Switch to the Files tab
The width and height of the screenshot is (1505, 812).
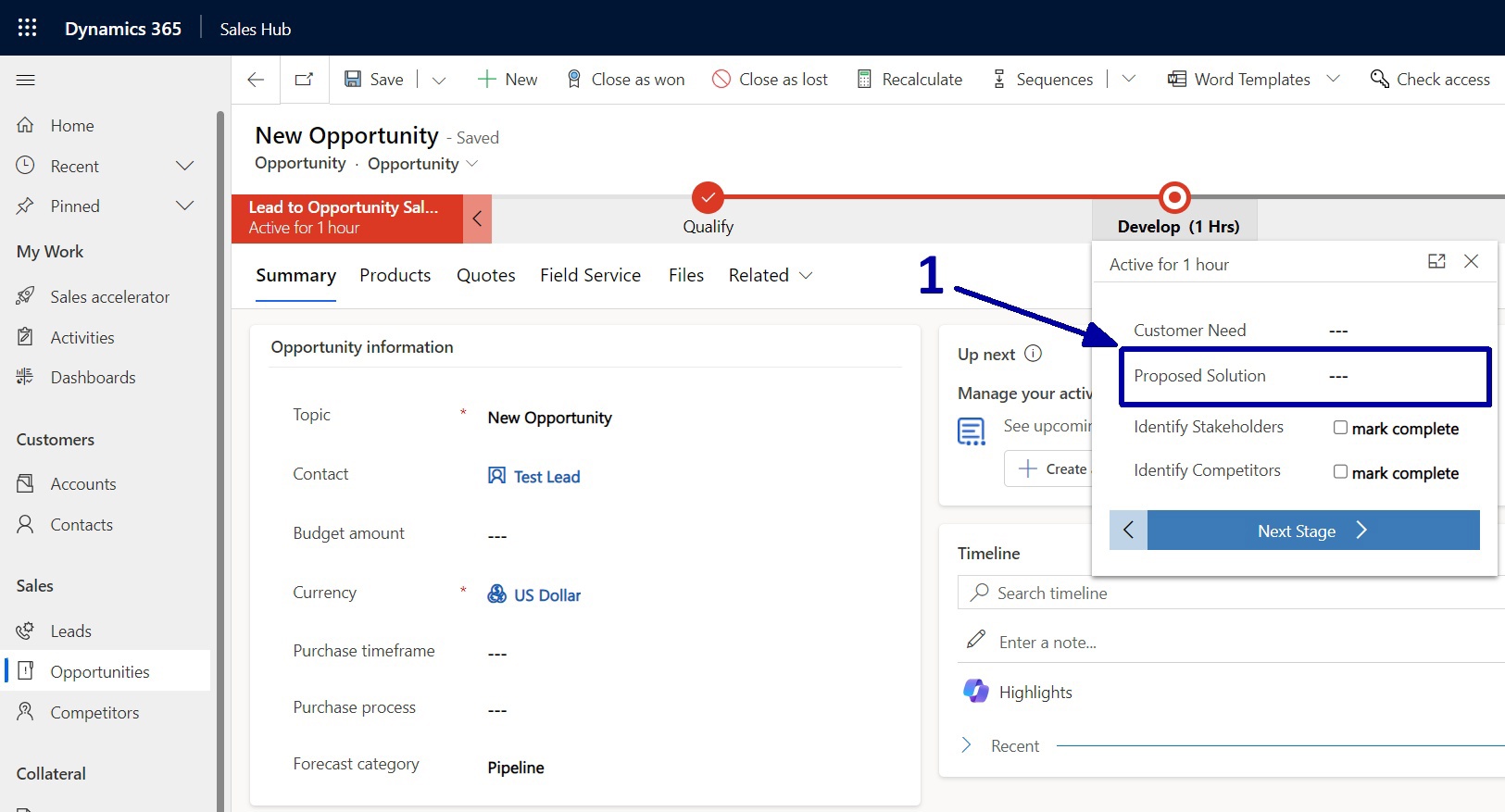[x=686, y=276]
